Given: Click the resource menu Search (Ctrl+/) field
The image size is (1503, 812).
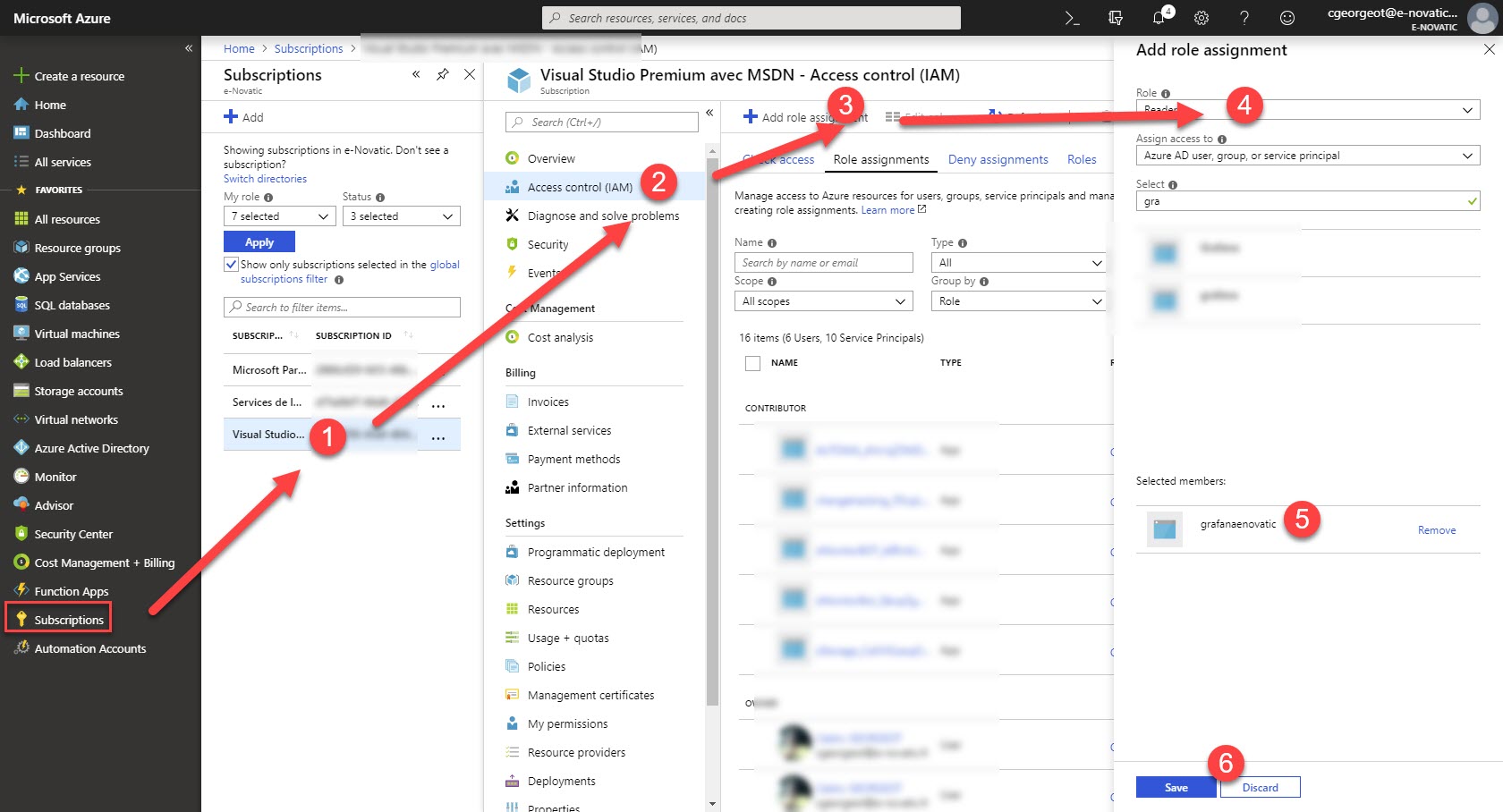Looking at the screenshot, I should tap(602, 123).
